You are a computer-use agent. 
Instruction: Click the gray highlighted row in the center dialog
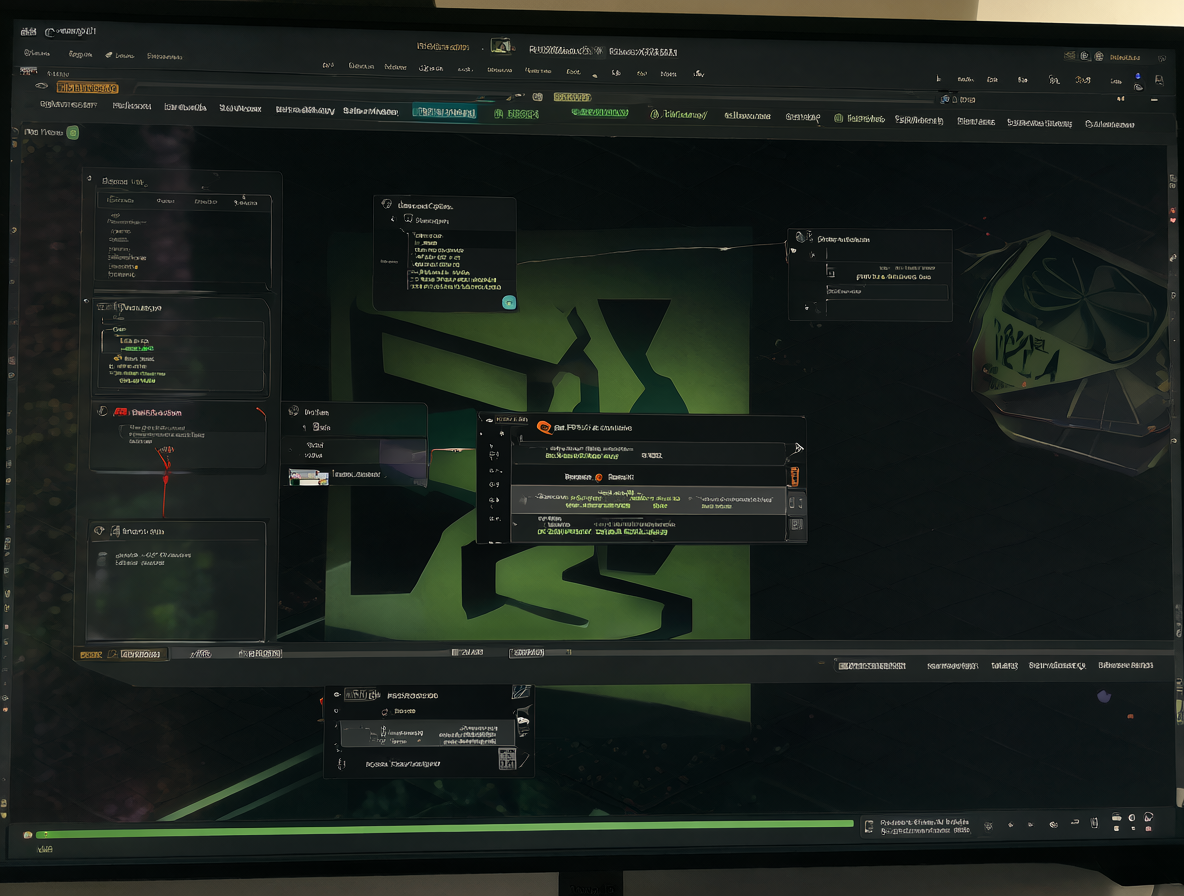[x=649, y=500]
